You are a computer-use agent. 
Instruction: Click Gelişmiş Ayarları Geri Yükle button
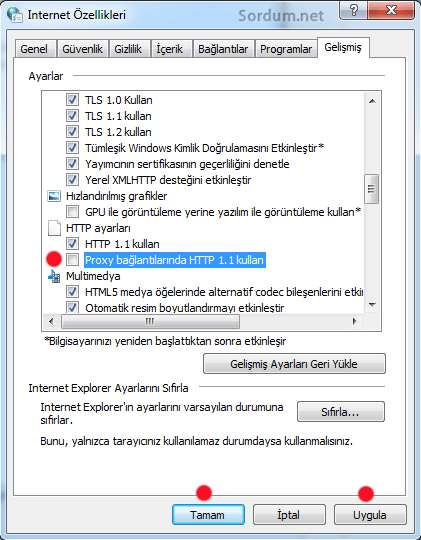pyautogui.click(x=294, y=364)
